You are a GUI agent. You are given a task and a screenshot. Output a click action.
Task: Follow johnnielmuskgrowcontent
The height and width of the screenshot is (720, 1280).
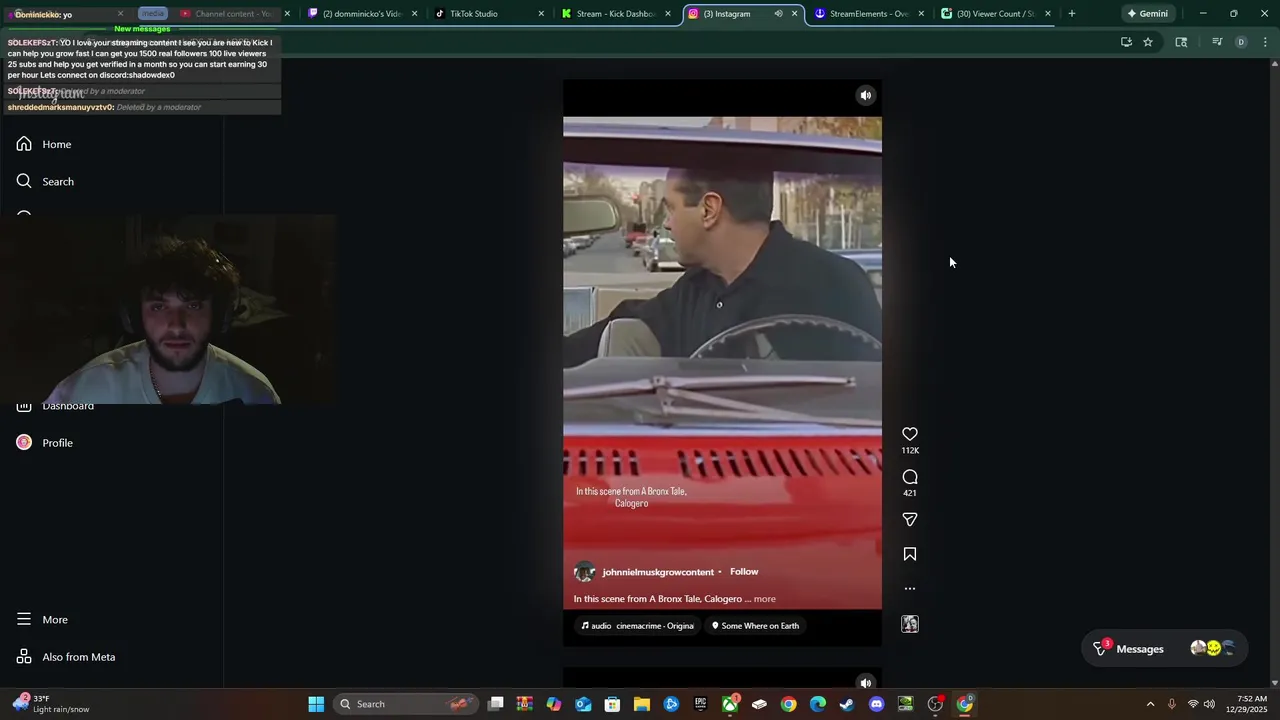(x=744, y=571)
